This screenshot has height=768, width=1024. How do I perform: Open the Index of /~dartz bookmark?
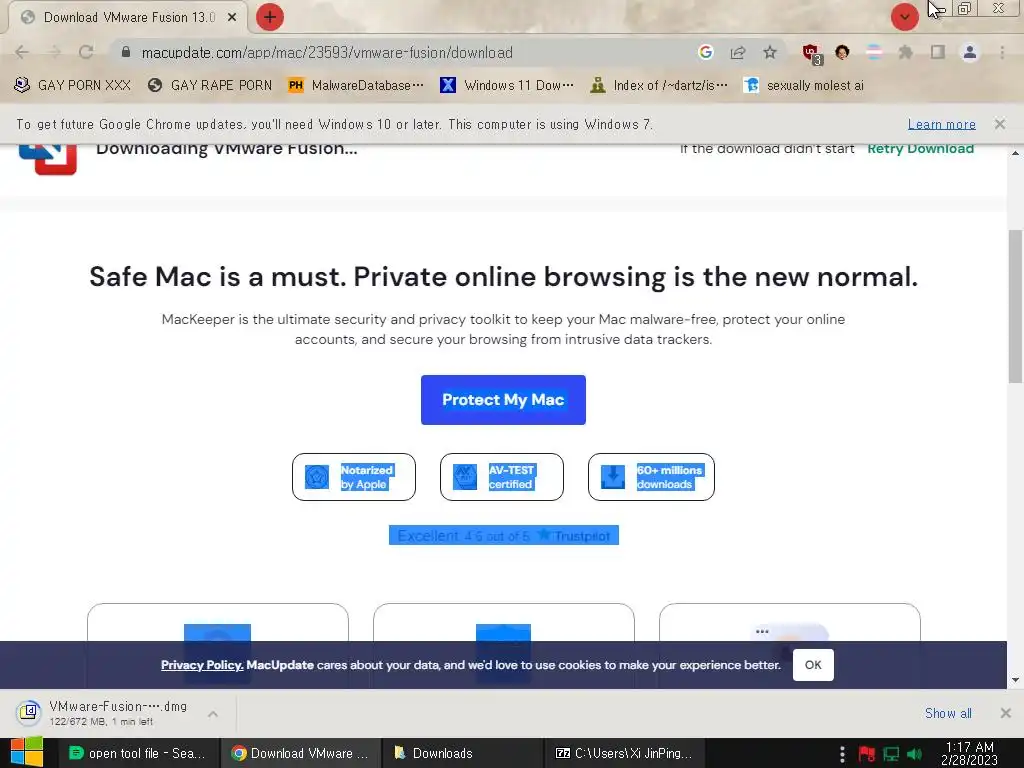(x=658, y=86)
